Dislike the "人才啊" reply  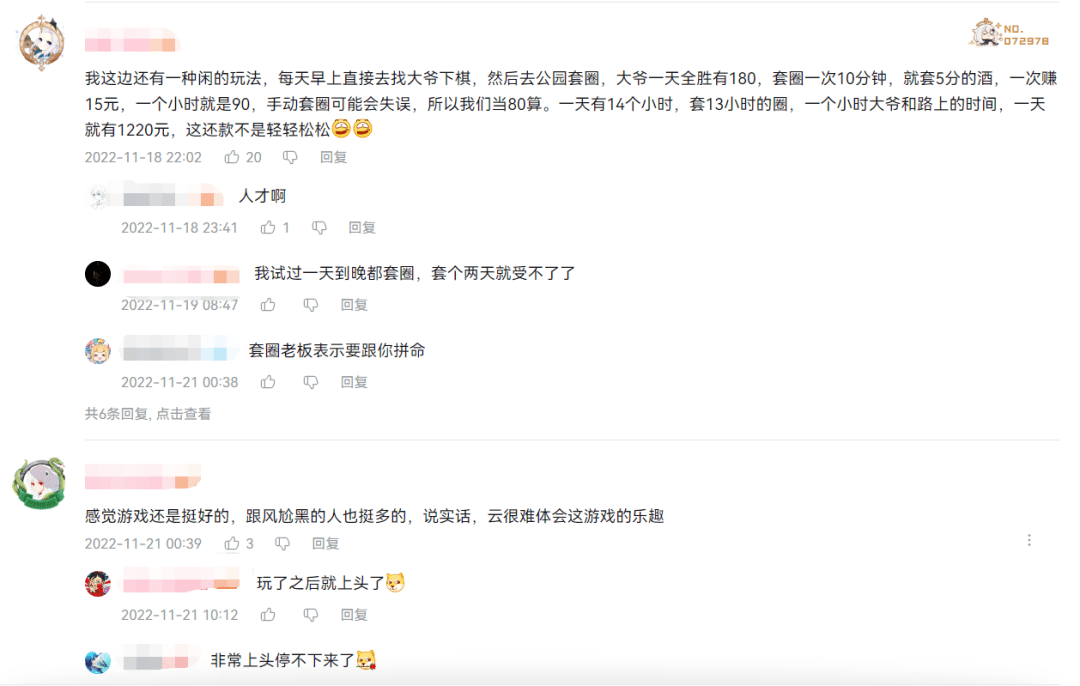319,228
